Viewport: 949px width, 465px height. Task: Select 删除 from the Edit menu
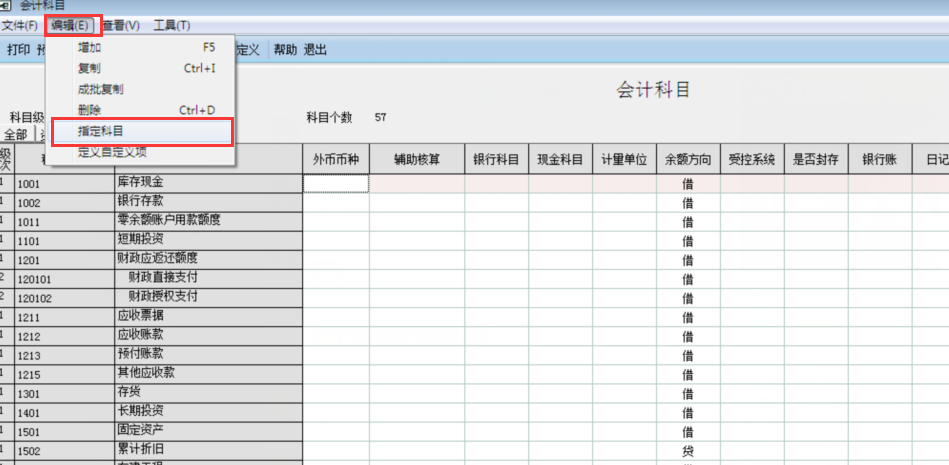(90, 110)
